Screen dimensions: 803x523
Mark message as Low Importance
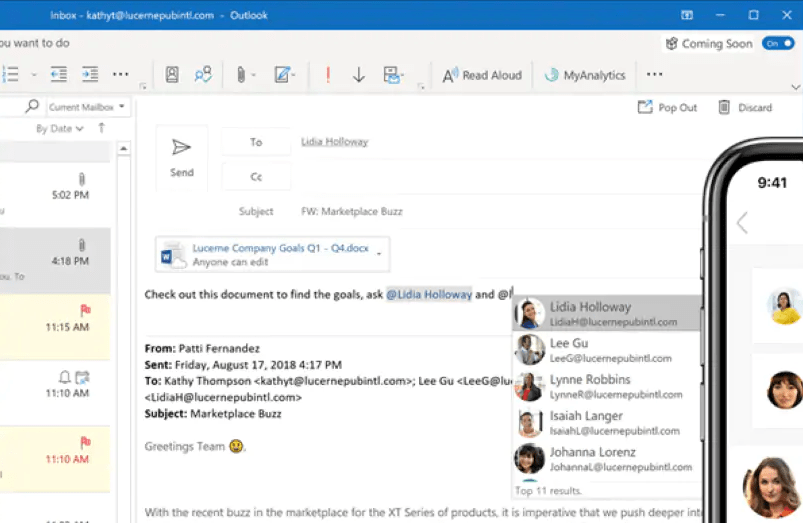tap(358, 75)
